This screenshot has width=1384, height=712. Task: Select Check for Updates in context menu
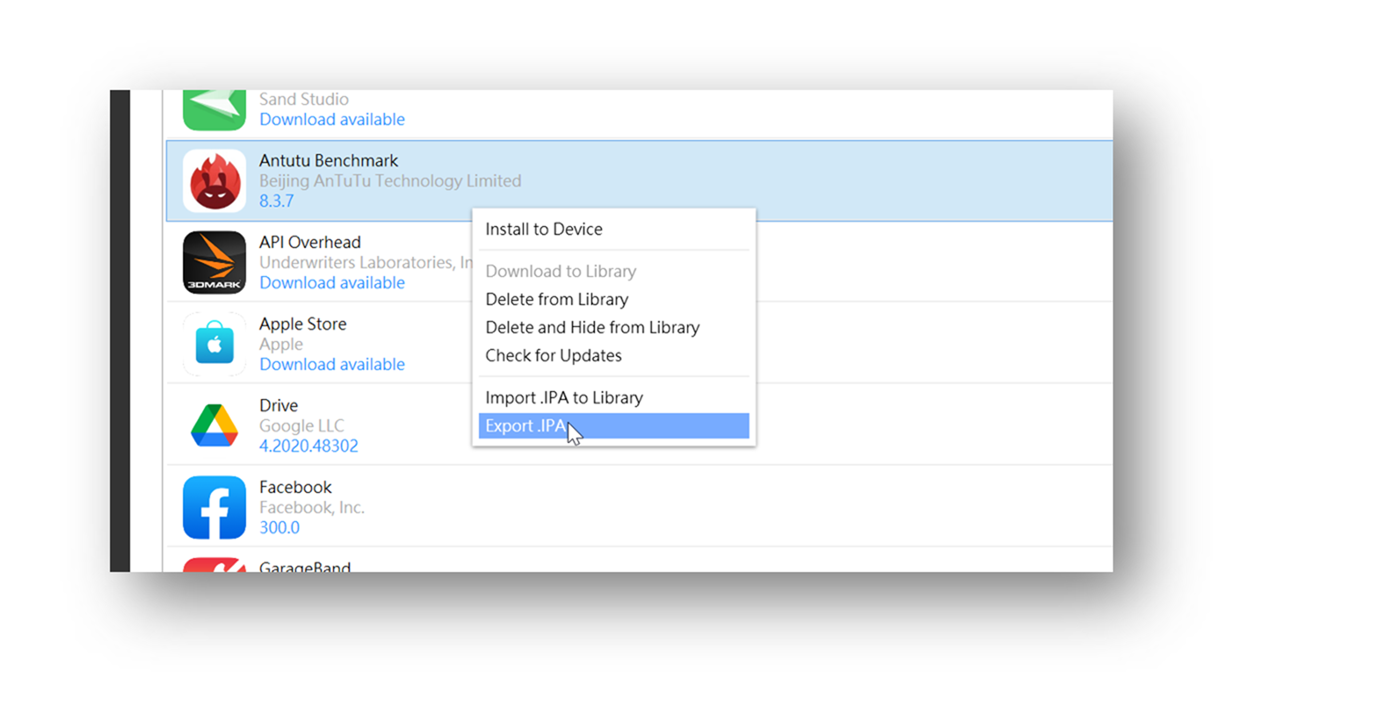[x=553, y=355]
